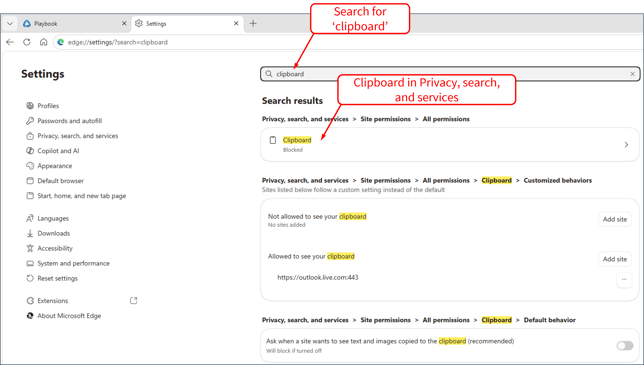Expand Clipboard result with right chevron
Image resolution: width=644 pixels, height=365 pixels.
click(x=626, y=145)
